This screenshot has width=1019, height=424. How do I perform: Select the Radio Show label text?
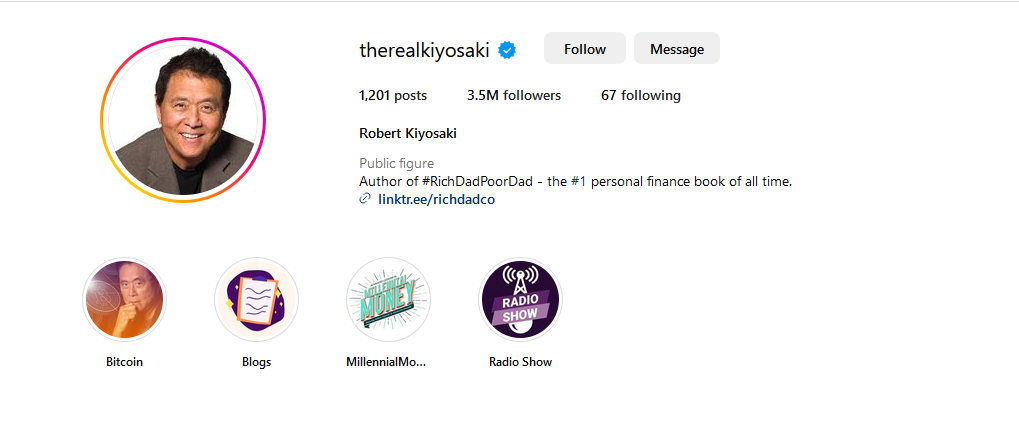coord(520,362)
